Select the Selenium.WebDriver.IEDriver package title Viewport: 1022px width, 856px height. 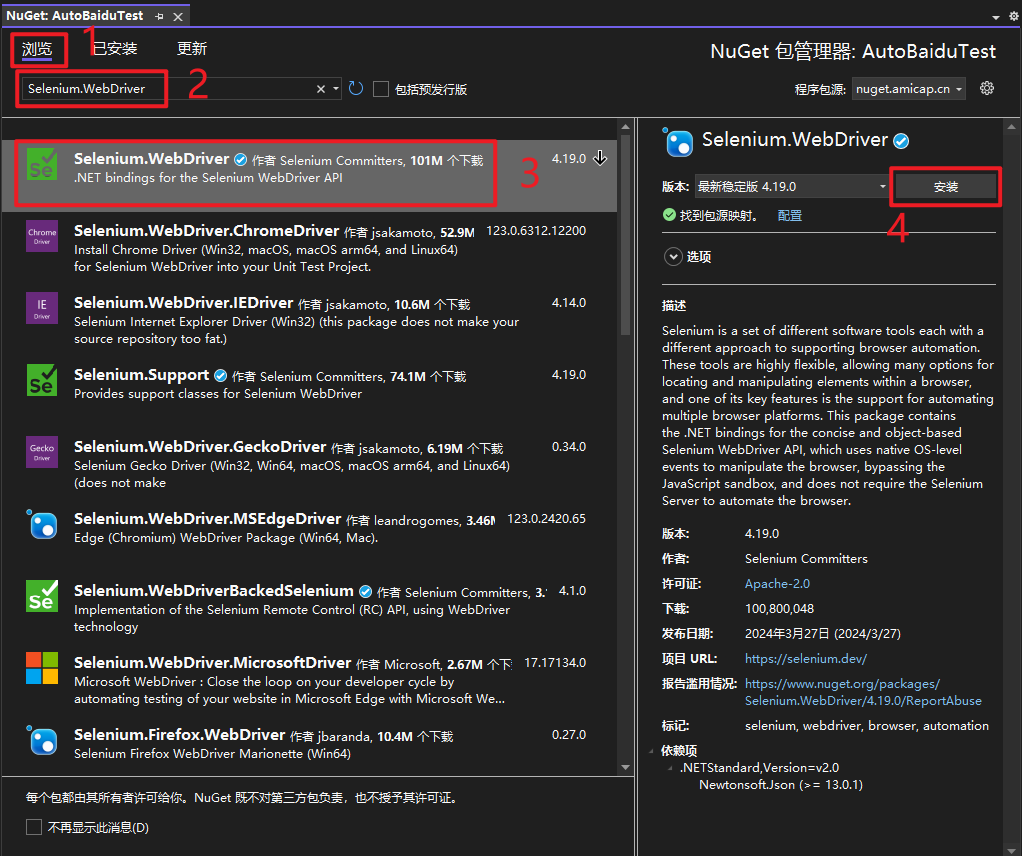coord(184,303)
